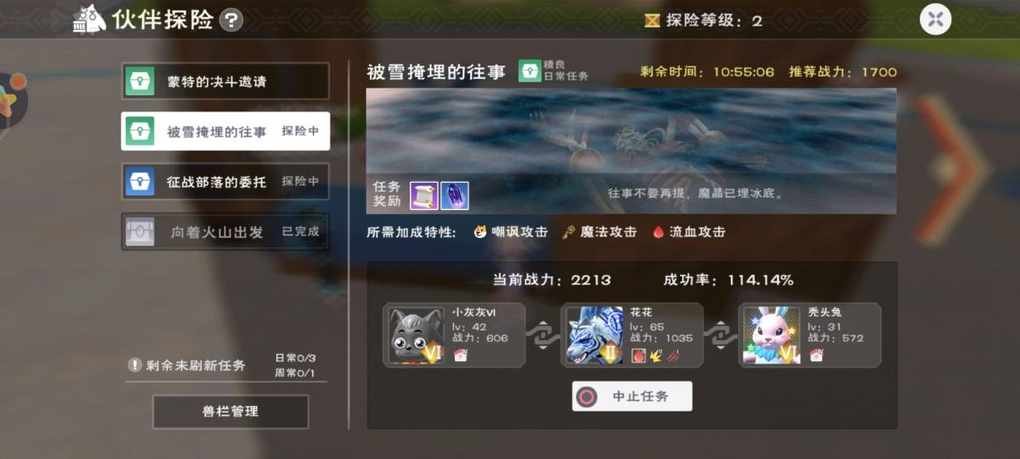Tap link icon between 小灰灰 and 花花

(x=543, y=335)
